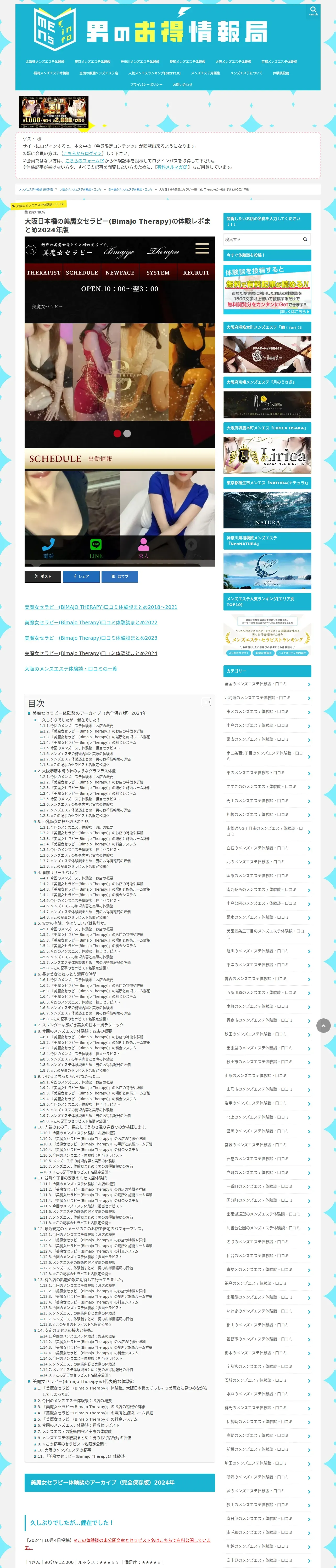Open category 北海道のメンズエステ体験談・口コミ
Image resolution: width=336 pixels, height=1568 pixels.
[x=267, y=698]
